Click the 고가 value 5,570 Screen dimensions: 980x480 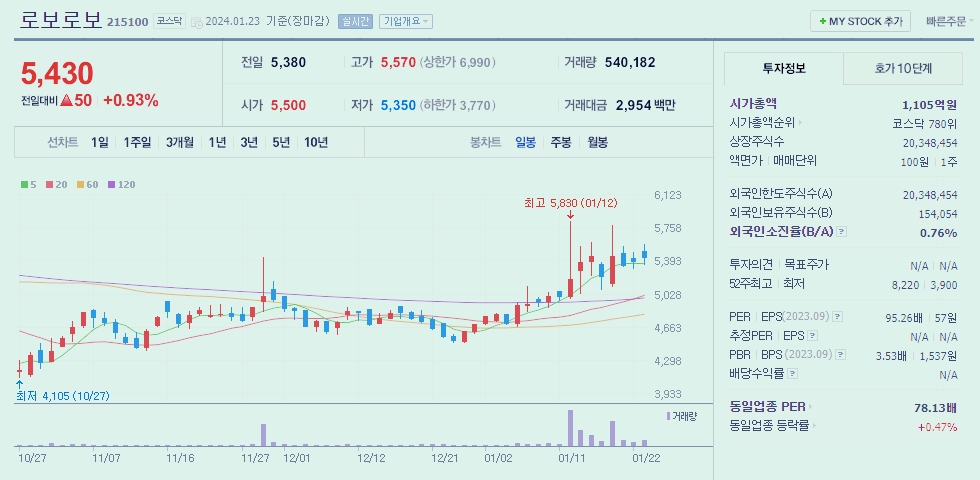pos(398,62)
